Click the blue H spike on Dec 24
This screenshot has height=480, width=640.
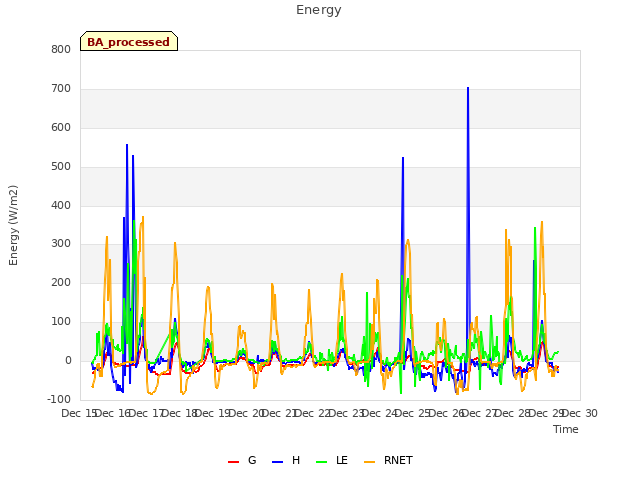(403, 158)
